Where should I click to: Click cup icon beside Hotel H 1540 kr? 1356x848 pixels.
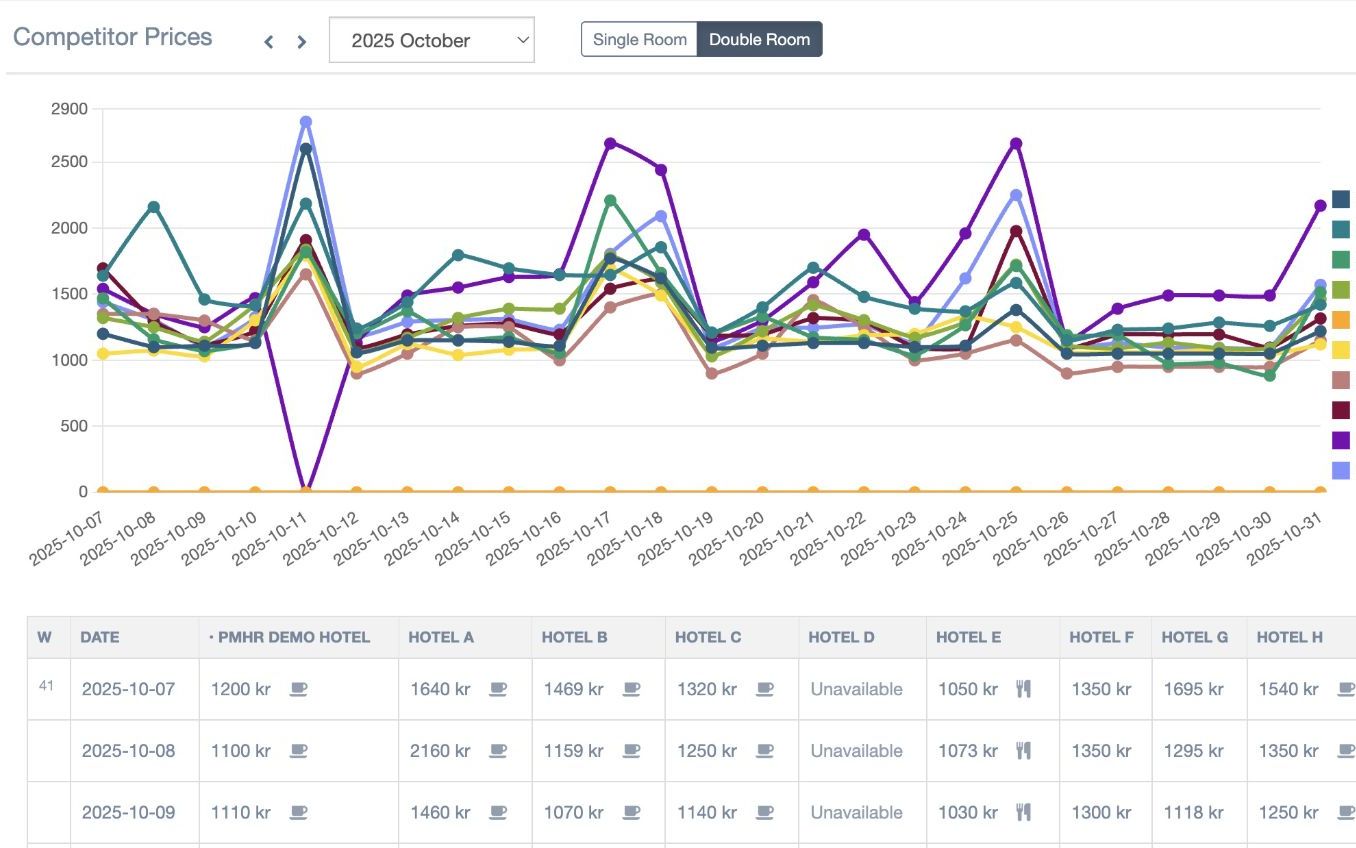[x=1347, y=689]
